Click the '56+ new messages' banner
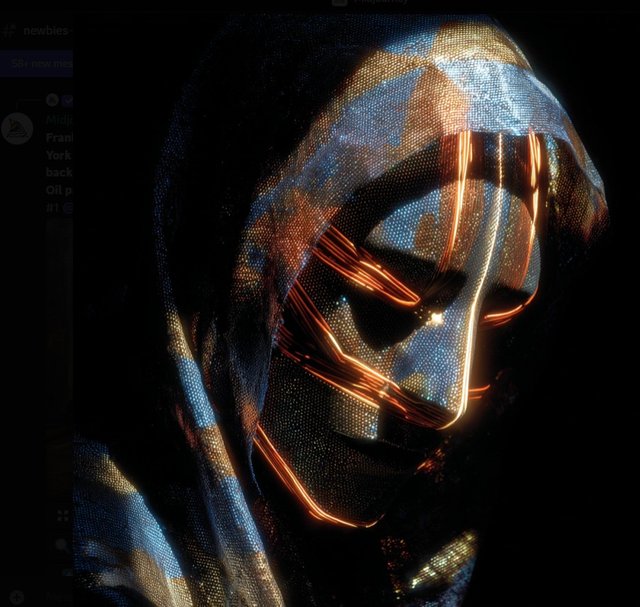The height and width of the screenshot is (607, 640). [36, 63]
